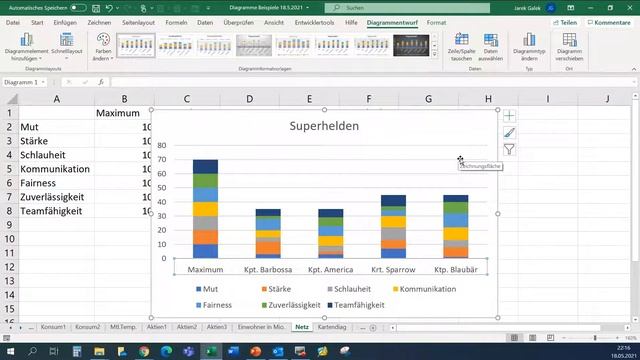Open the Farben ändern palette
This screenshot has height=360, width=640.
103,47
